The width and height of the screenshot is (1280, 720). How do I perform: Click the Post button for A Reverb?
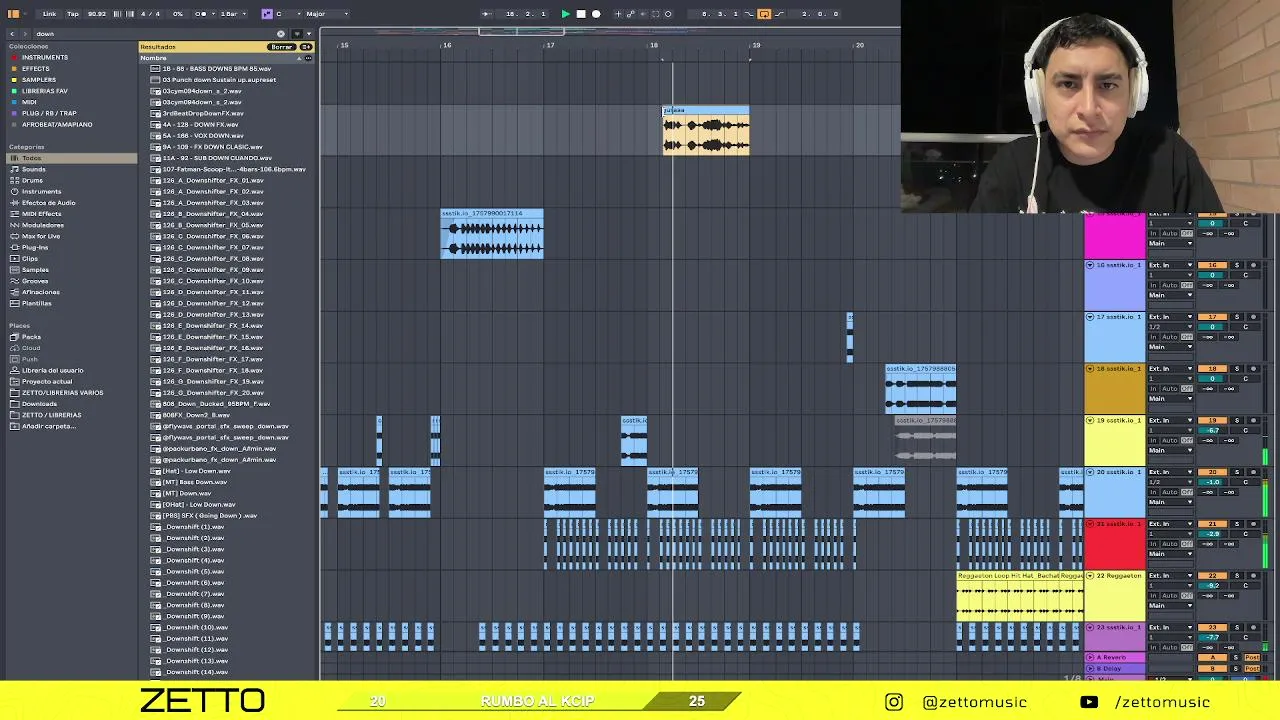pos(1252,657)
